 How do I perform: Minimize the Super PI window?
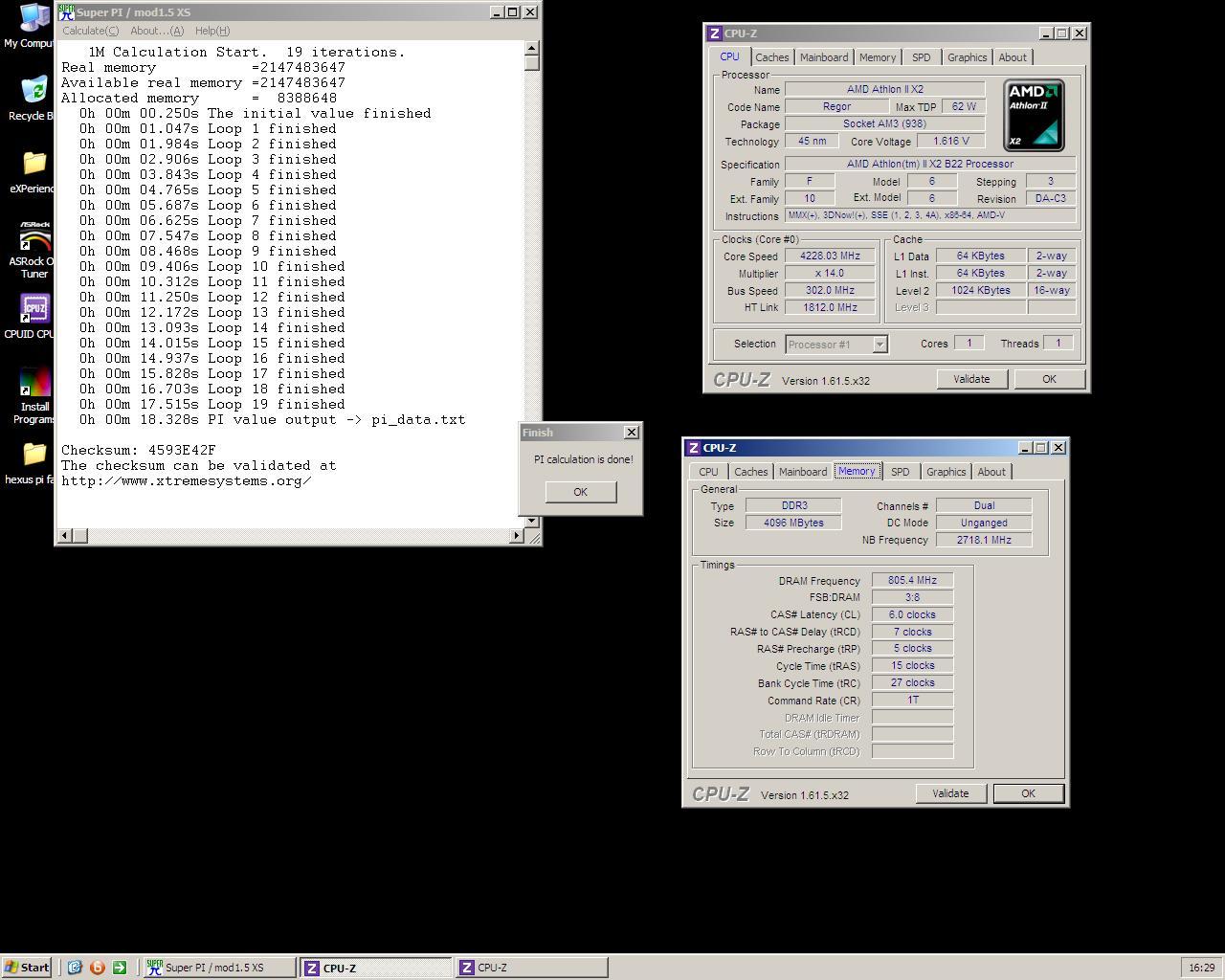coord(497,12)
